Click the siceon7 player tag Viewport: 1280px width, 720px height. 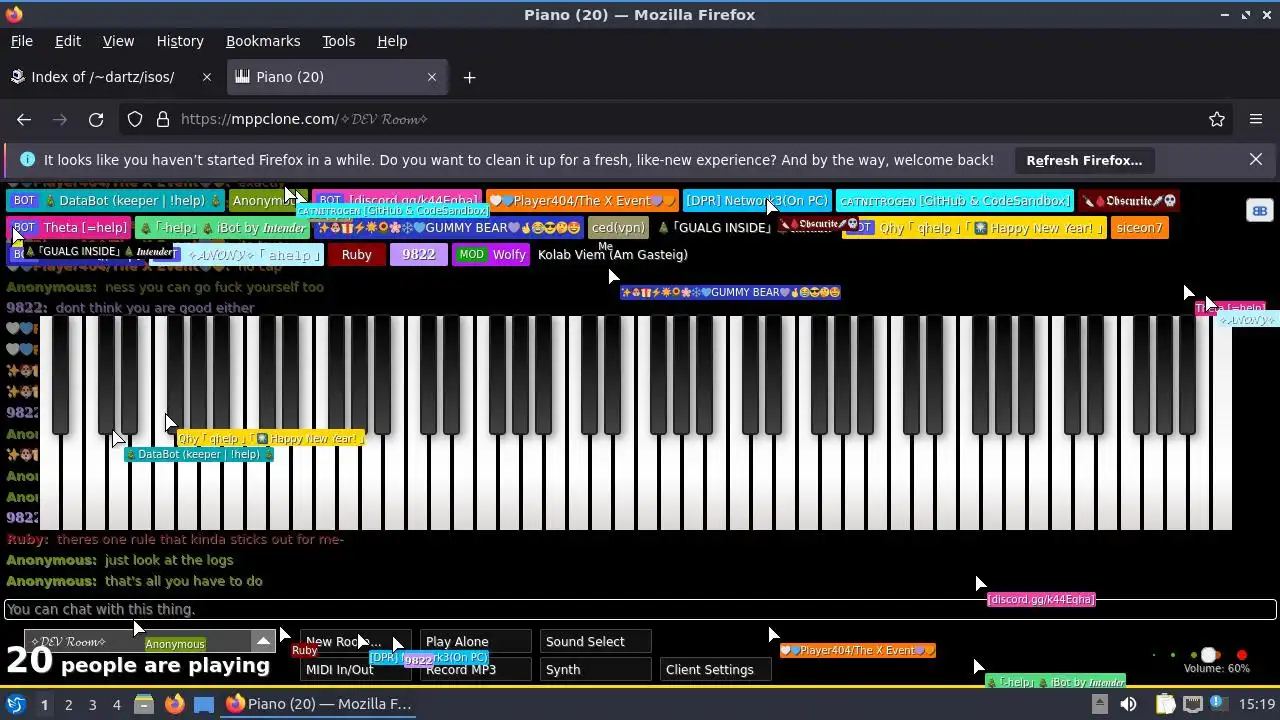click(x=1139, y=228)
